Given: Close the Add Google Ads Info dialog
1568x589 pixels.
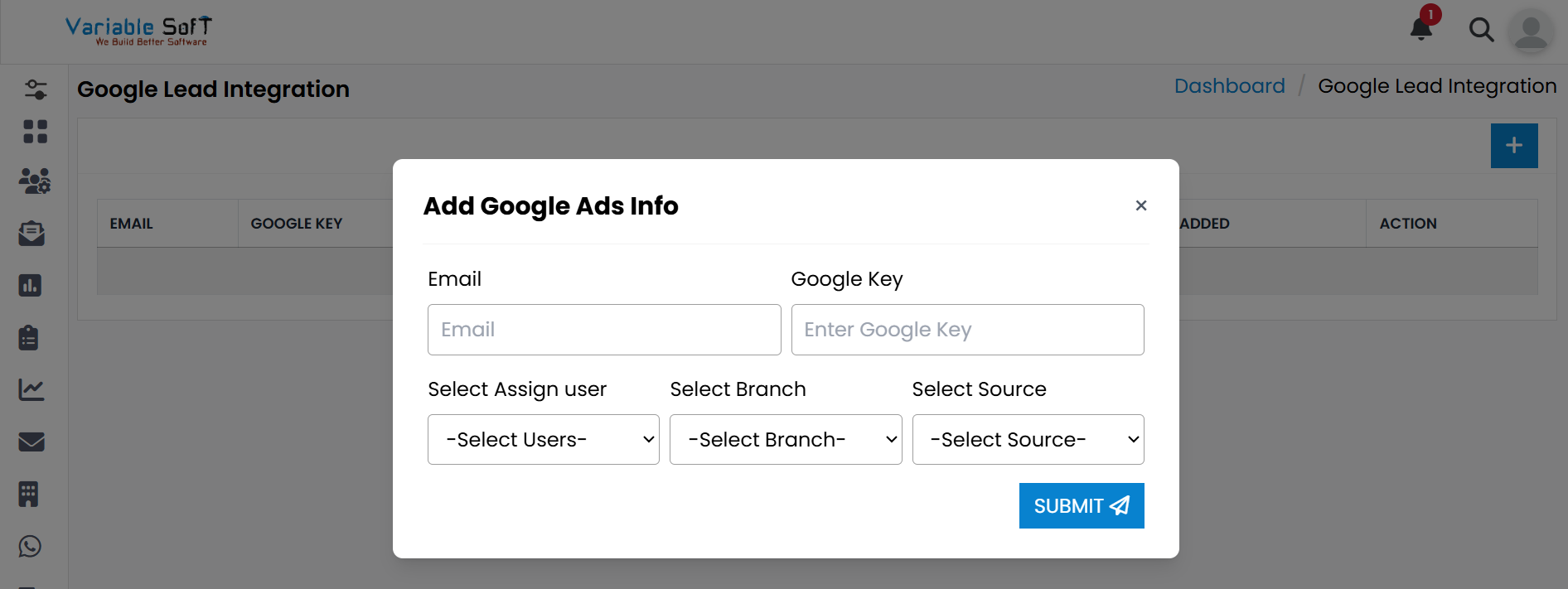Looking at the screenshot, I should click(1141, 205).
